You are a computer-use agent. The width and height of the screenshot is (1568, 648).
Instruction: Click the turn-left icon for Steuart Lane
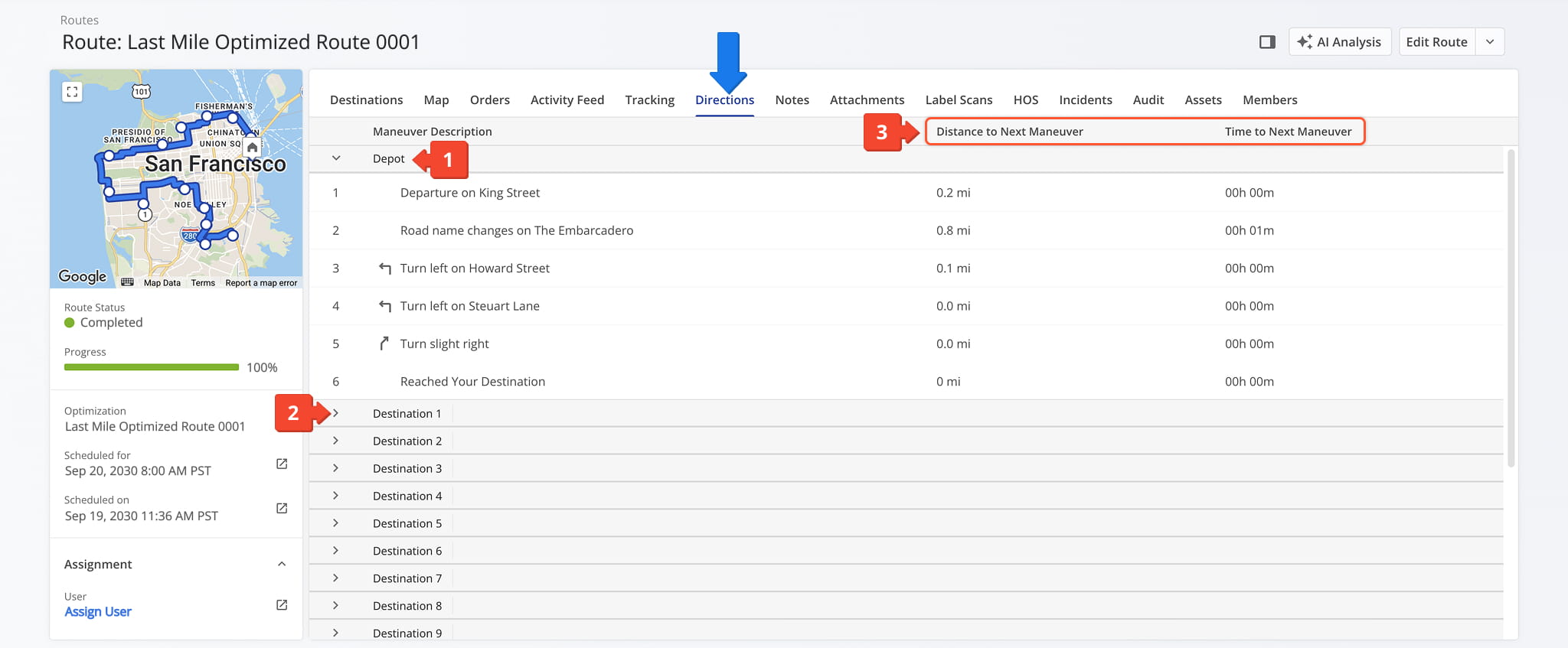[385, 306]
